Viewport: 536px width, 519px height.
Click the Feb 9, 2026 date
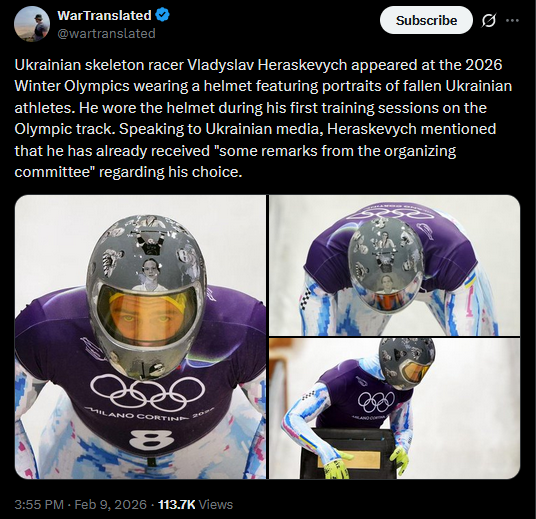(x=110, y=505)
